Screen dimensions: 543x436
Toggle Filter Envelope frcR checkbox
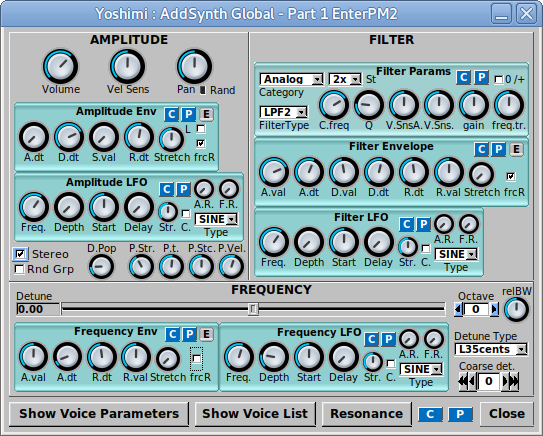point(510,177)
